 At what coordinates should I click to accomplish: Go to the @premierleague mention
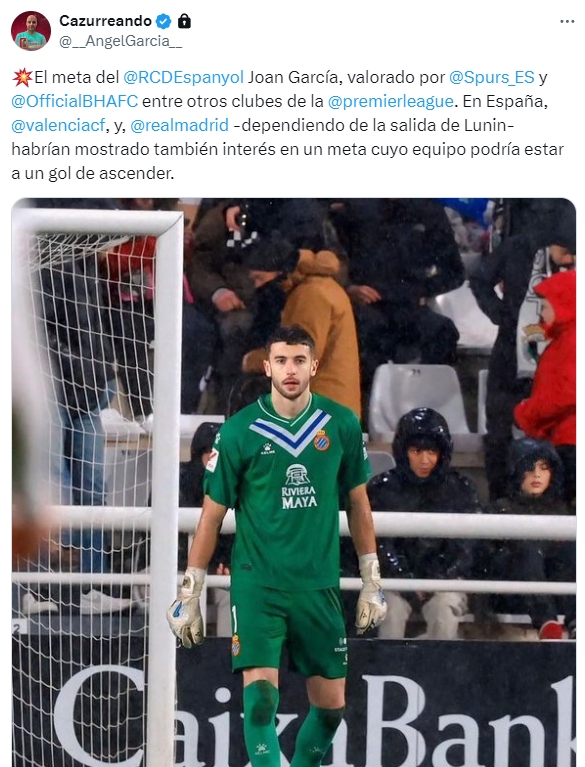pyautogui.click(x=391, y=101)
